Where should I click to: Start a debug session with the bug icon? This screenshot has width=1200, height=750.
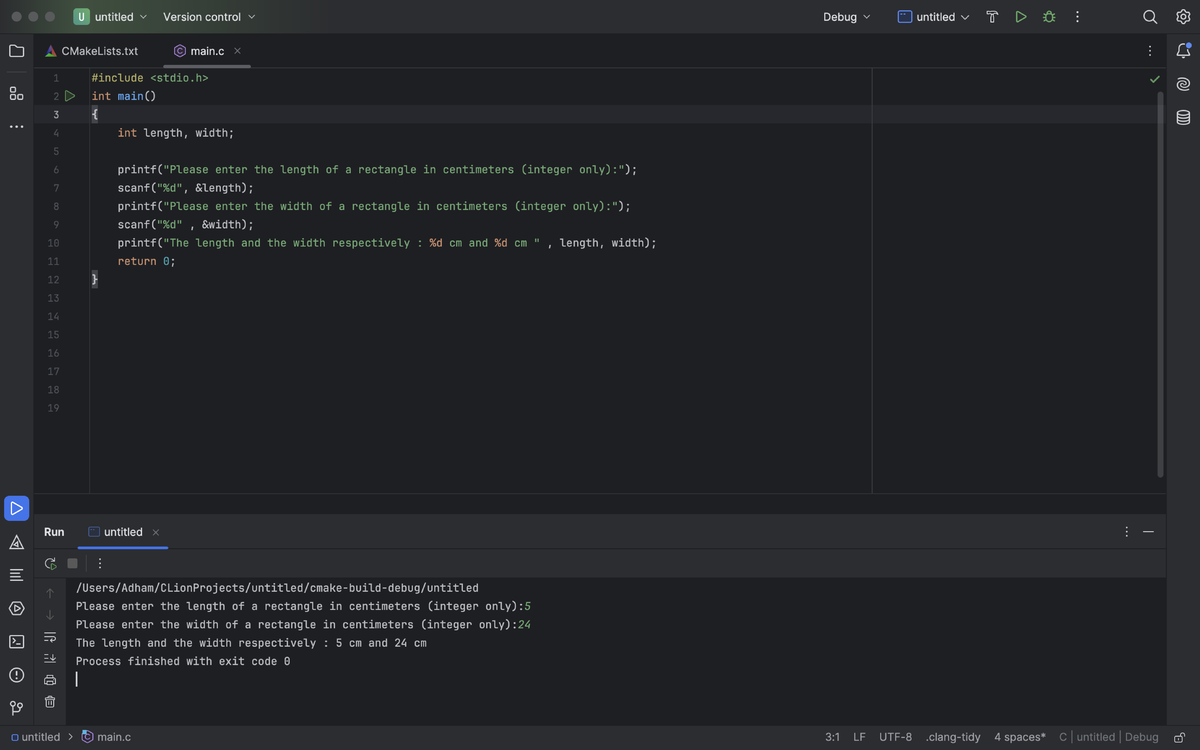pyautogui.click(x=1048, y=16)
